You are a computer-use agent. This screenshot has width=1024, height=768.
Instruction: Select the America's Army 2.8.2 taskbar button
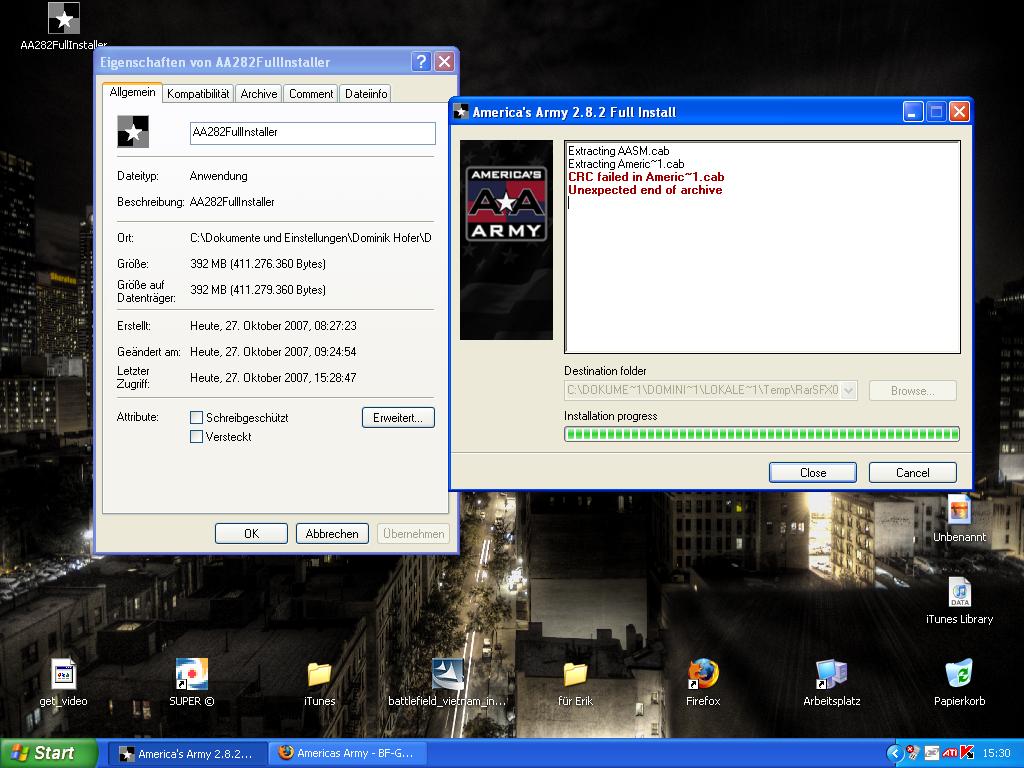(x=187, y=754)
